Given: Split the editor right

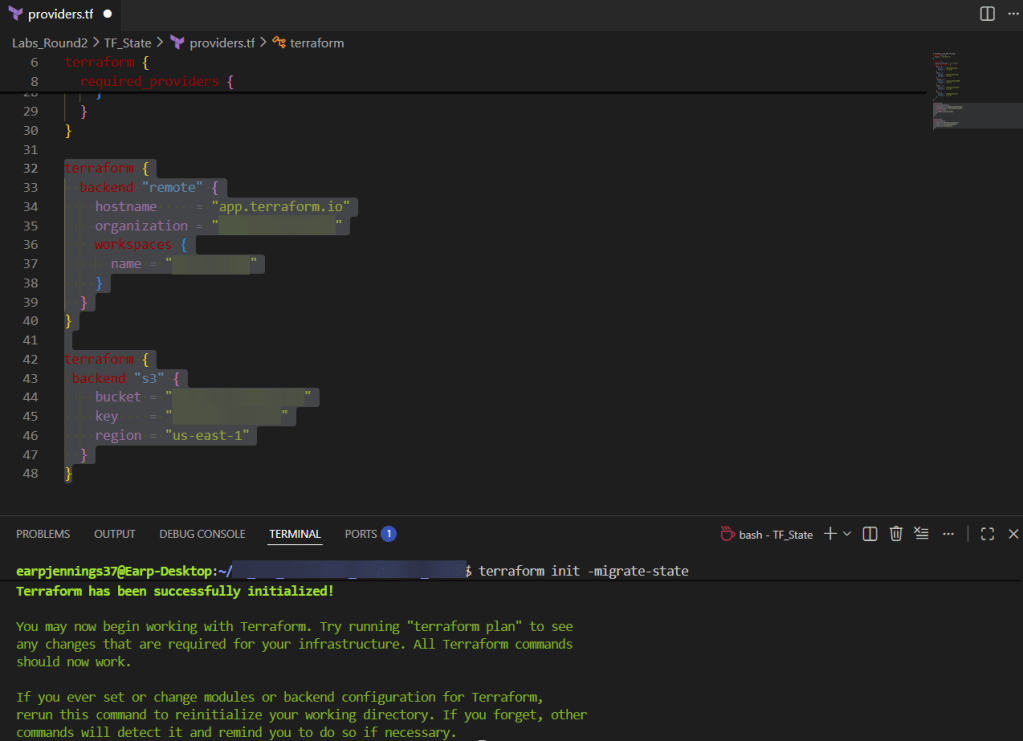Looking at the screenshot, I should (987, 14).
